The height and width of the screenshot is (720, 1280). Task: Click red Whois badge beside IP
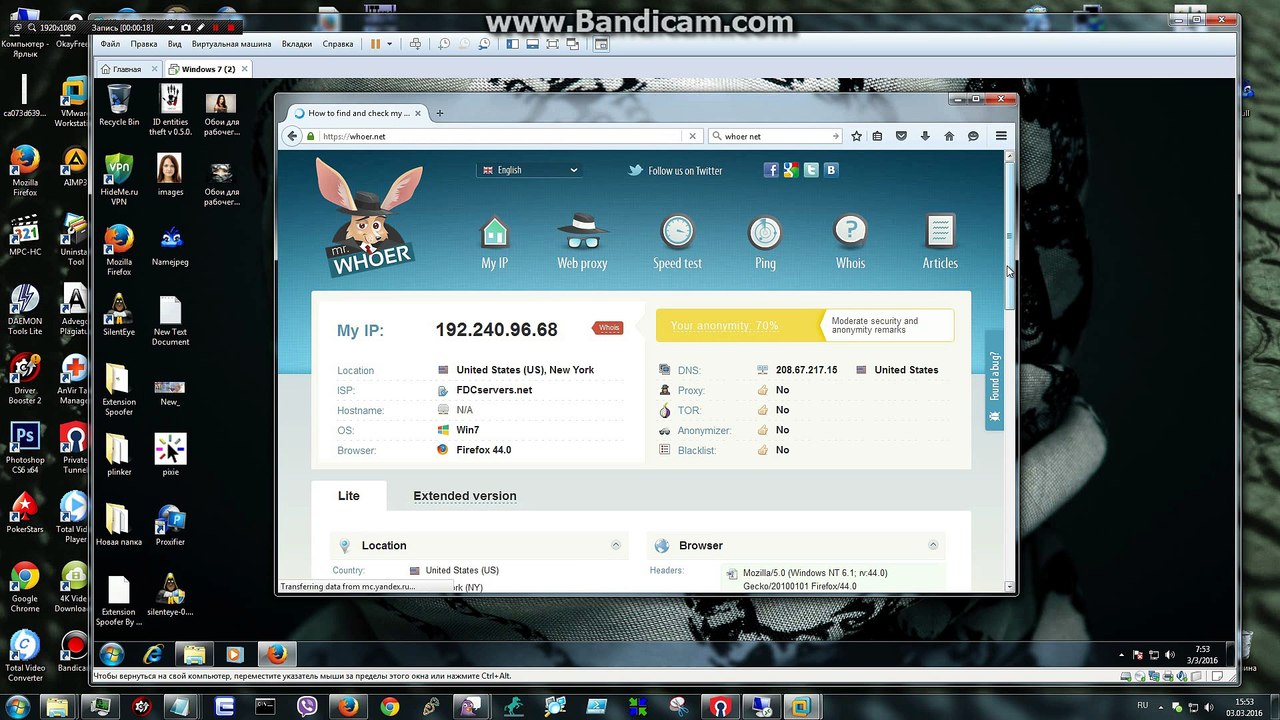(x=608, y=328)
